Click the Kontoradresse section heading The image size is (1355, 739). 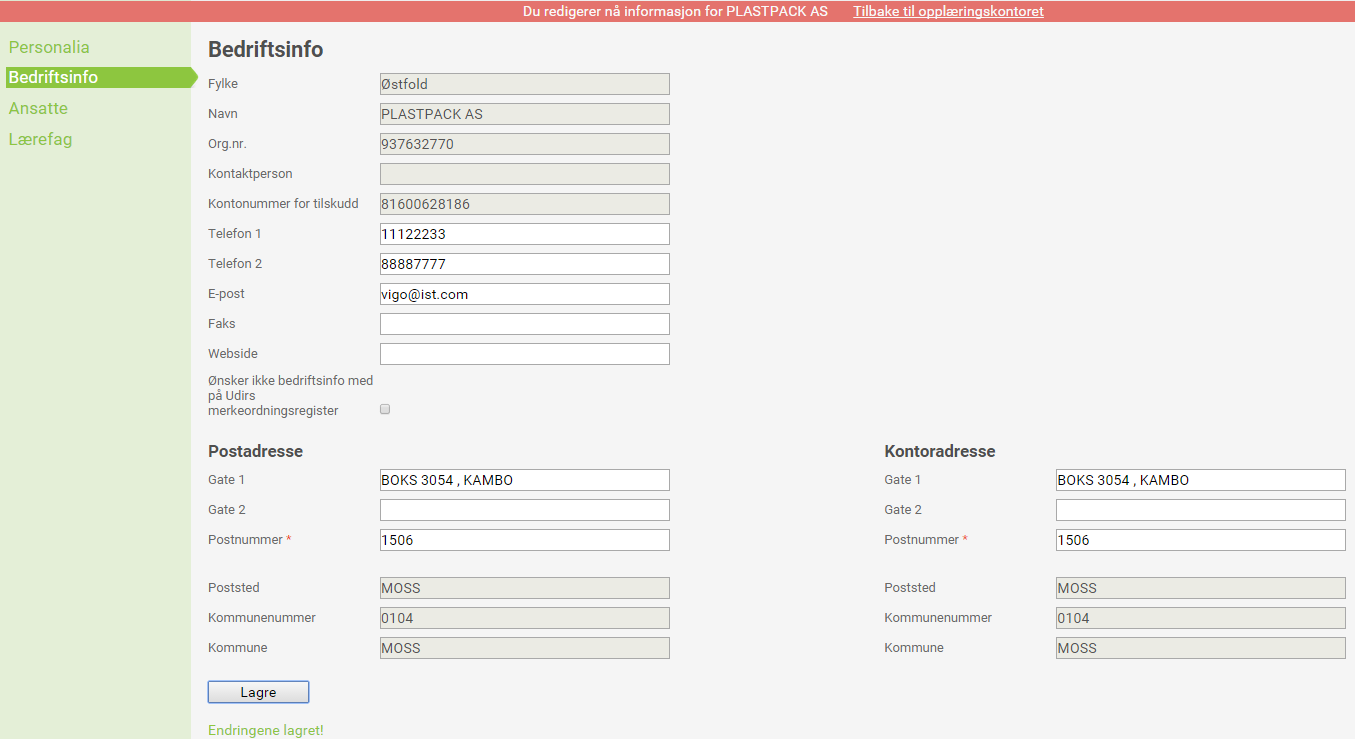(940, 451)
